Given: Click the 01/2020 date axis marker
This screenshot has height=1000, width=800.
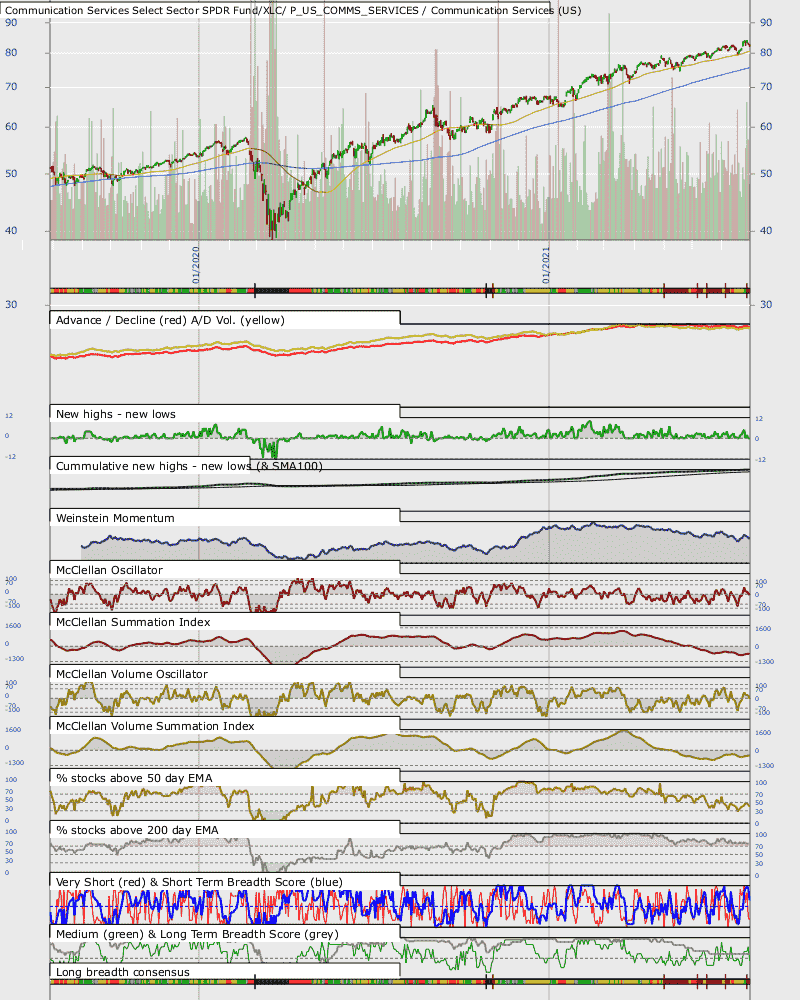Looking at the screenshot, I should coord(196,265).
